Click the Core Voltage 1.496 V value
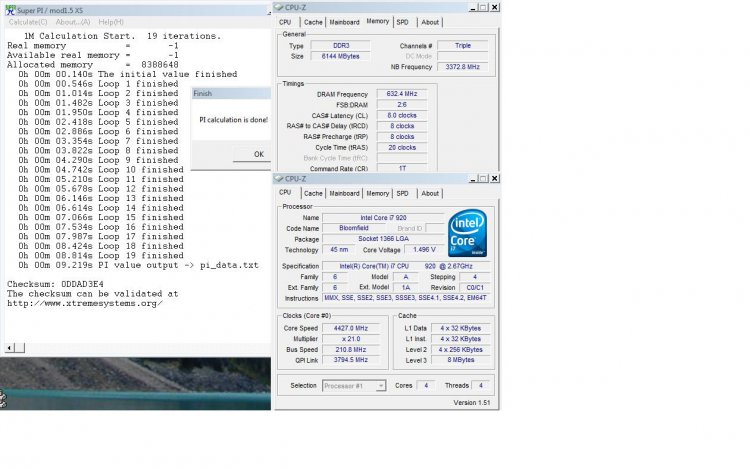 [x=424, y=250]
